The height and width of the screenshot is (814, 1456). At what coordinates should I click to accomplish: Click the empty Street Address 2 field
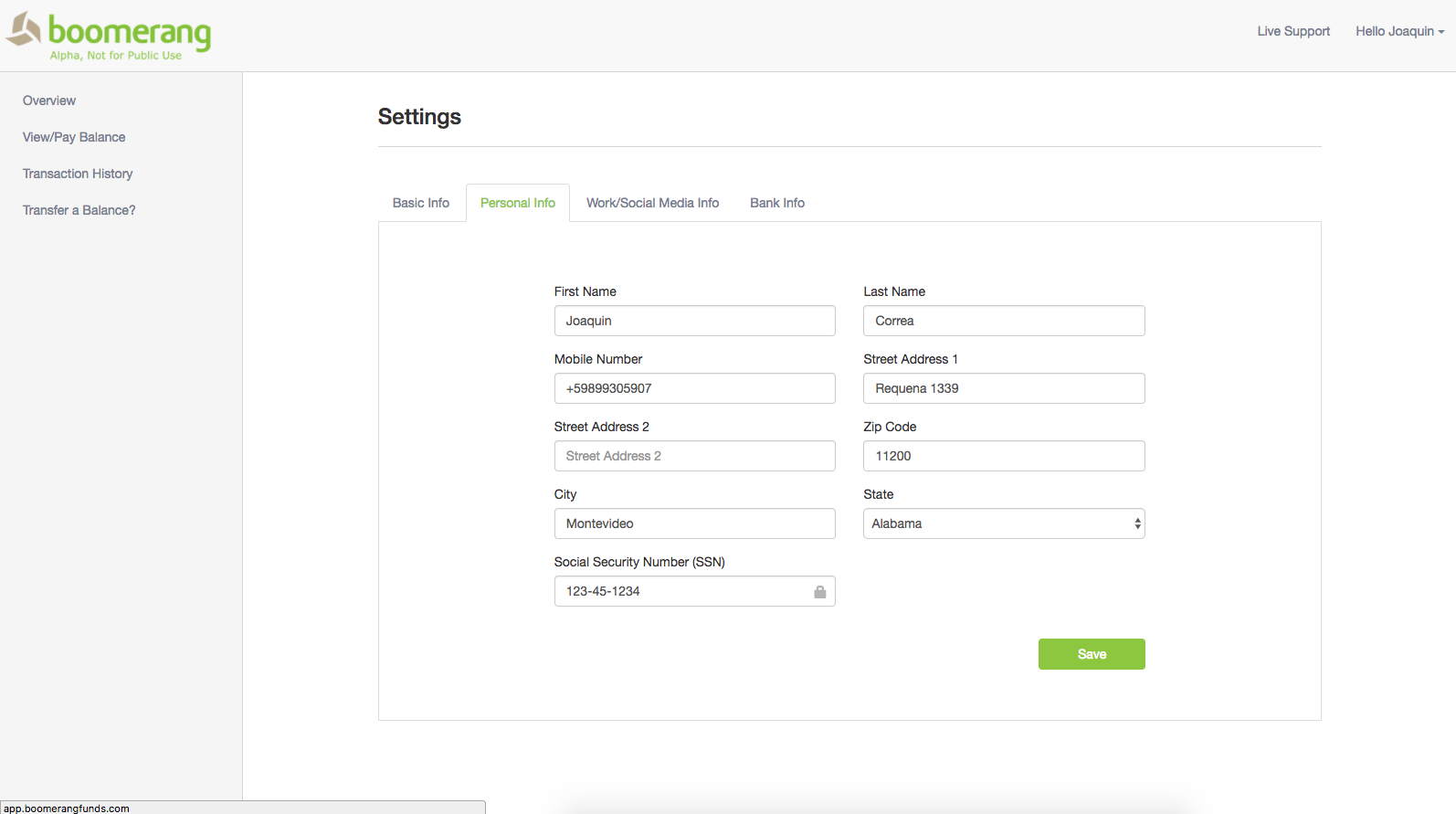694,456
